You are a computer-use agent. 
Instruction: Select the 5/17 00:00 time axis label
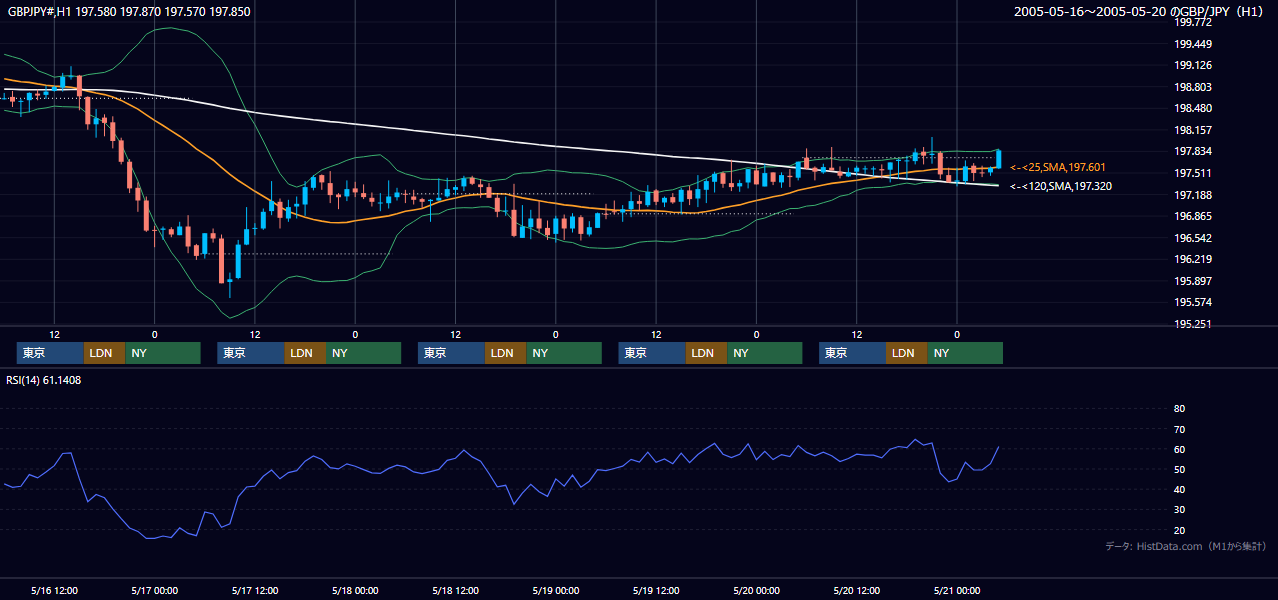155,590
